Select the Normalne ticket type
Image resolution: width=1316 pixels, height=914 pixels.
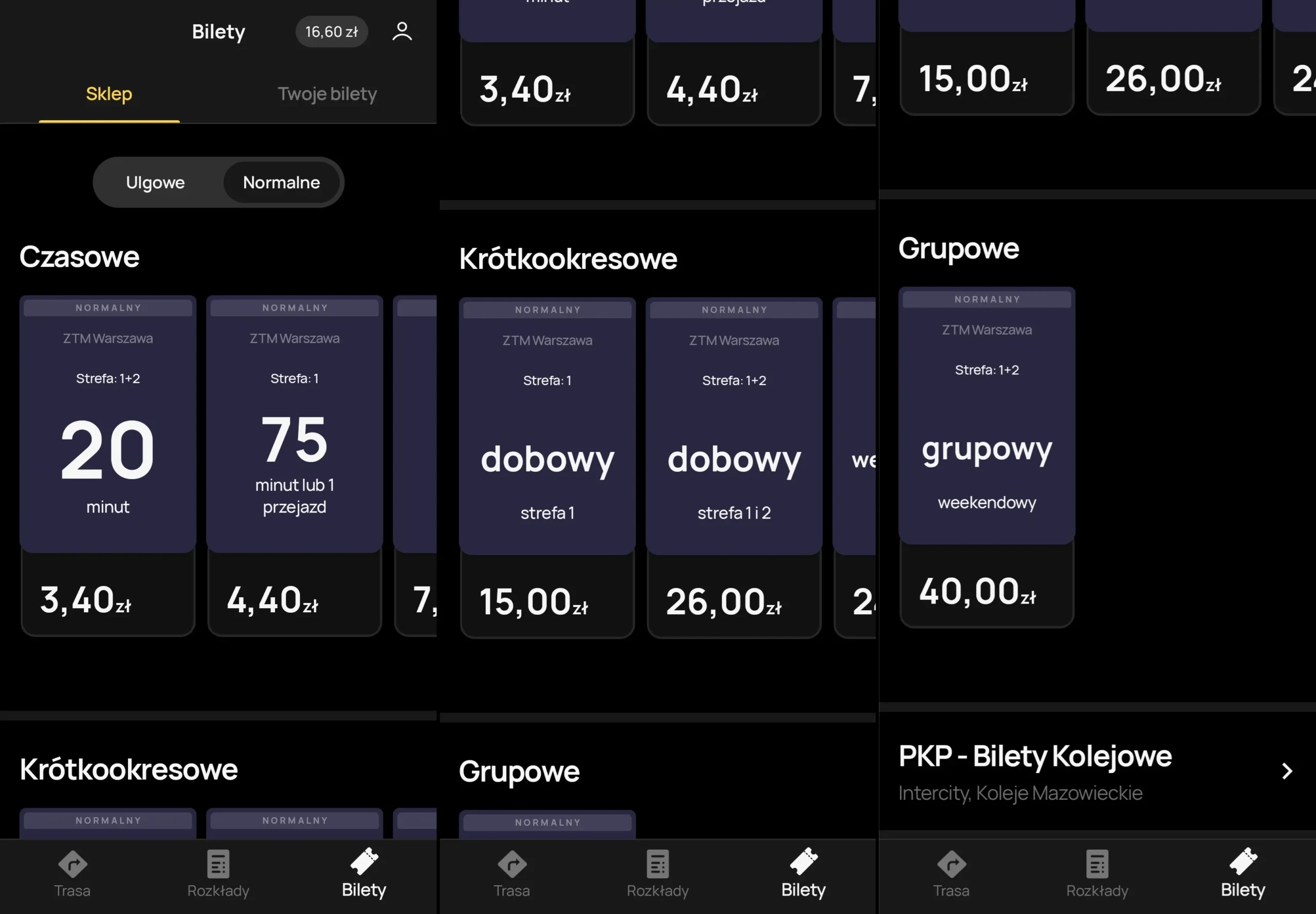(x=281, y=182)
